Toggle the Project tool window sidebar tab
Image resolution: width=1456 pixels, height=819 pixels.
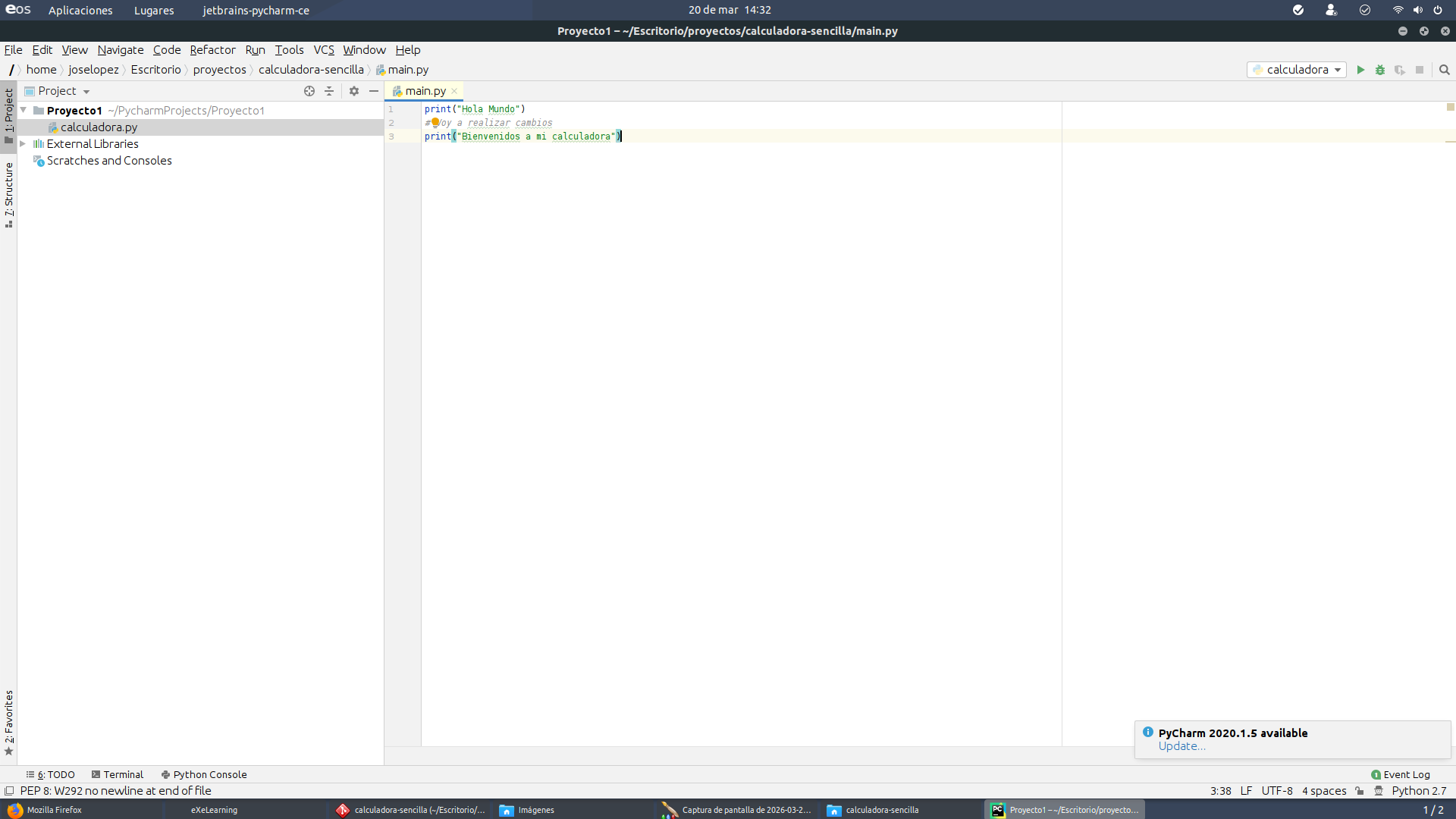[x=8, y=115]
